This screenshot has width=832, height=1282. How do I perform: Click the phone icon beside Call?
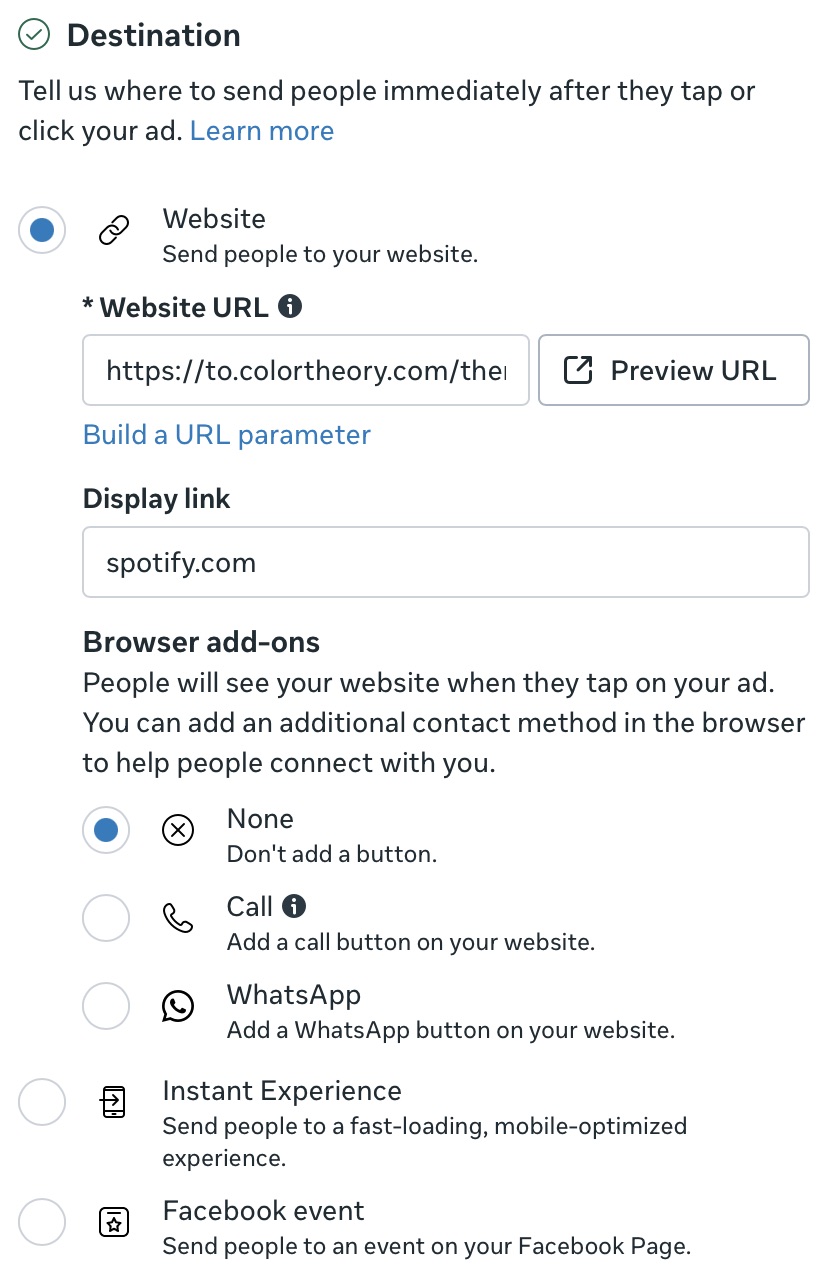tap(178, 918)
